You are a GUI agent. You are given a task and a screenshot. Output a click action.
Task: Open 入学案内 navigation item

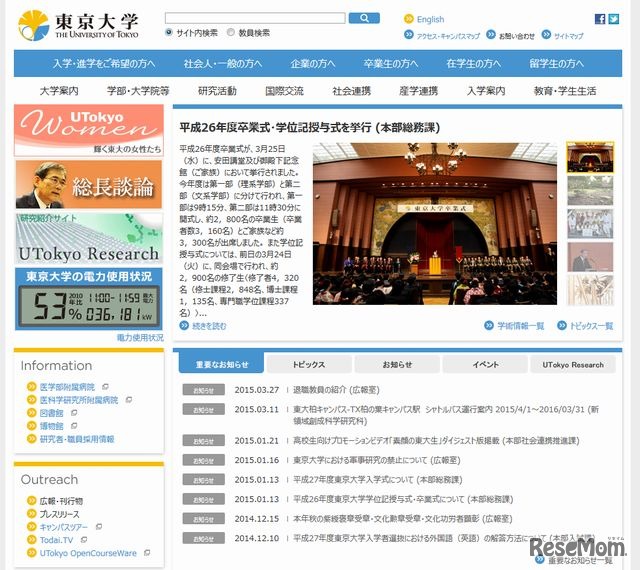point(486,91)
